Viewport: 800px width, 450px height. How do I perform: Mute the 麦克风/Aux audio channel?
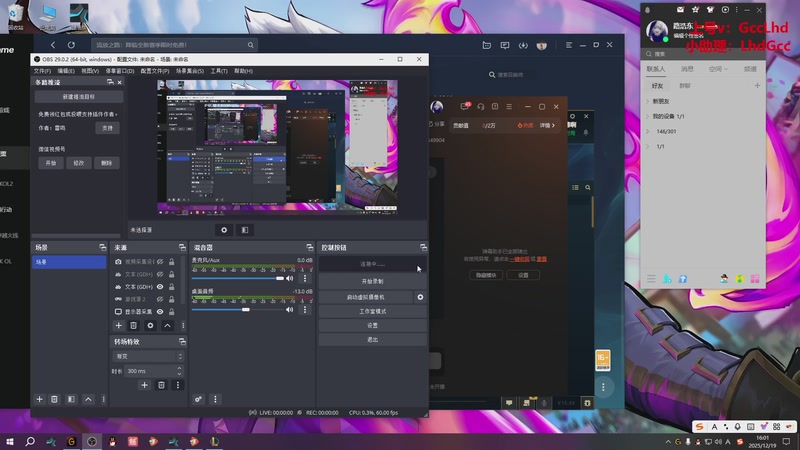pyautogui.click(x=289, y=278)
